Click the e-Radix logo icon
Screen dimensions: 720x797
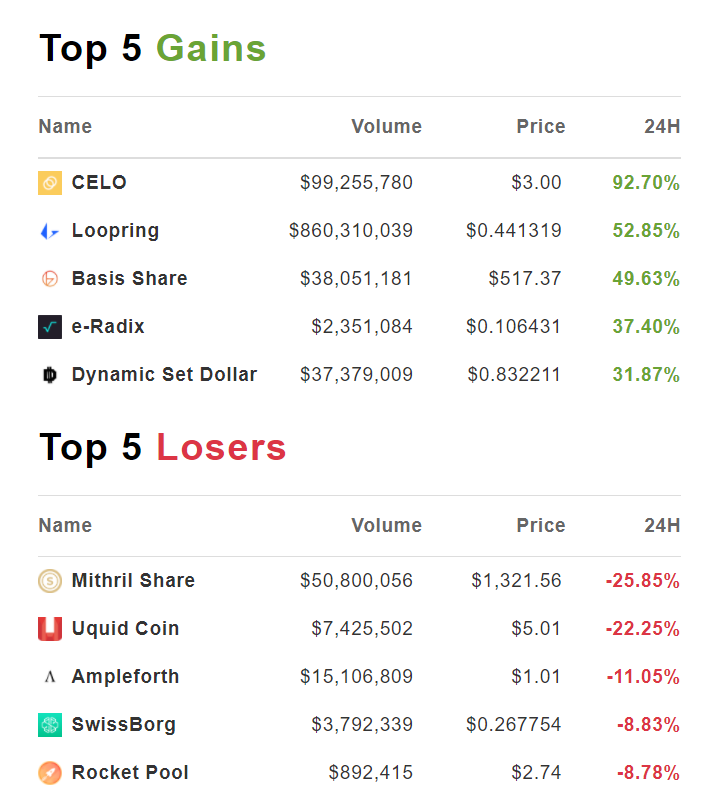tap(50, 327)
